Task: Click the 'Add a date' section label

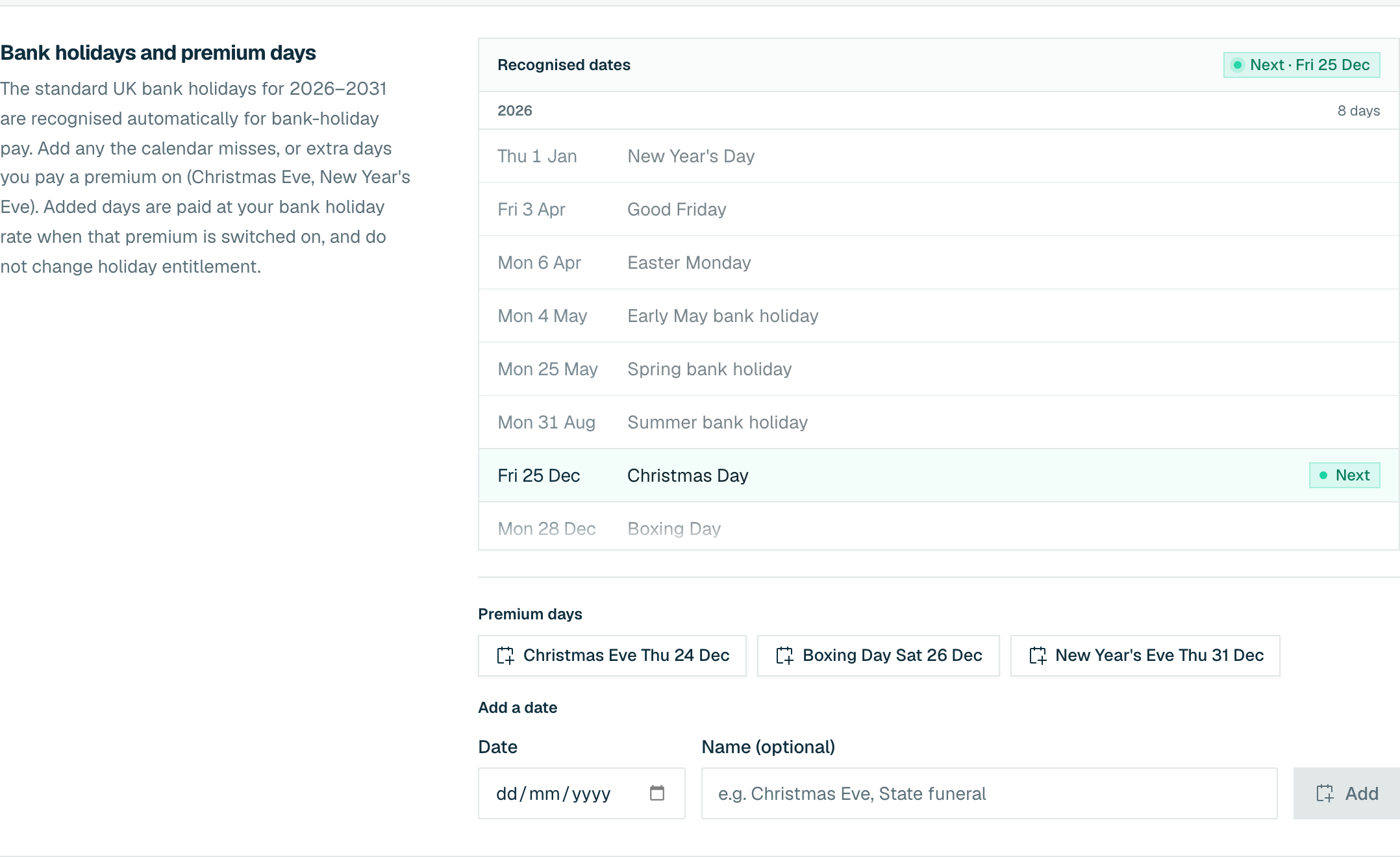Action: tap(518, 708)
